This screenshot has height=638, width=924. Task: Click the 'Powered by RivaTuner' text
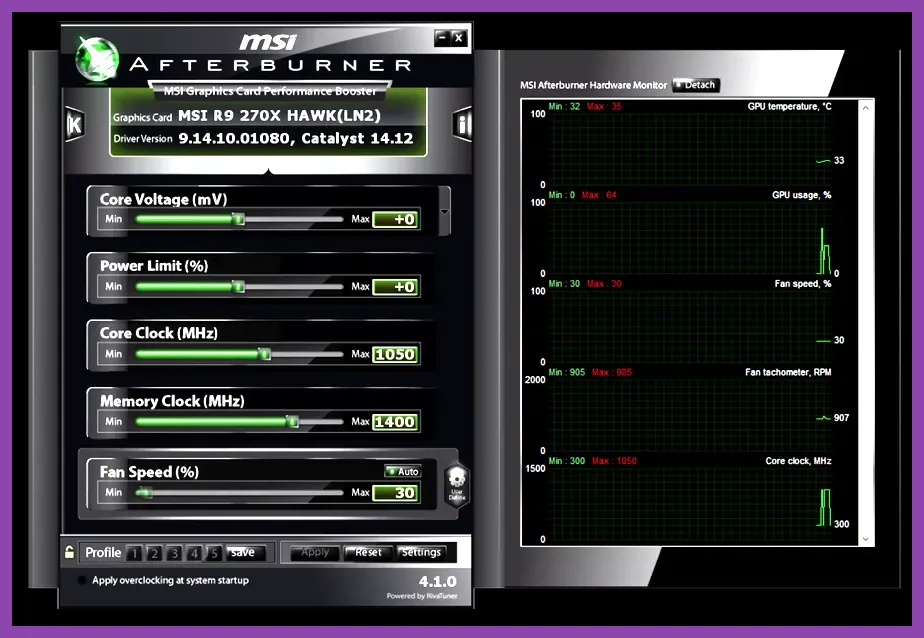coord(422,596)
